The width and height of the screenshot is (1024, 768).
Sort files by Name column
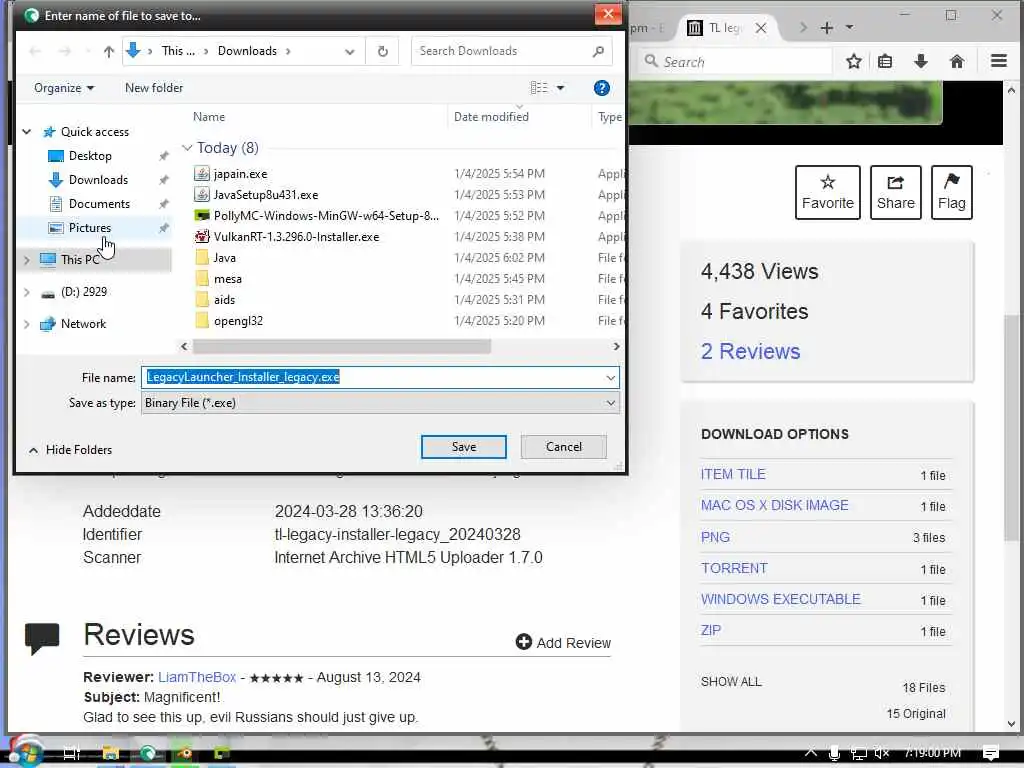click(209, 117)
